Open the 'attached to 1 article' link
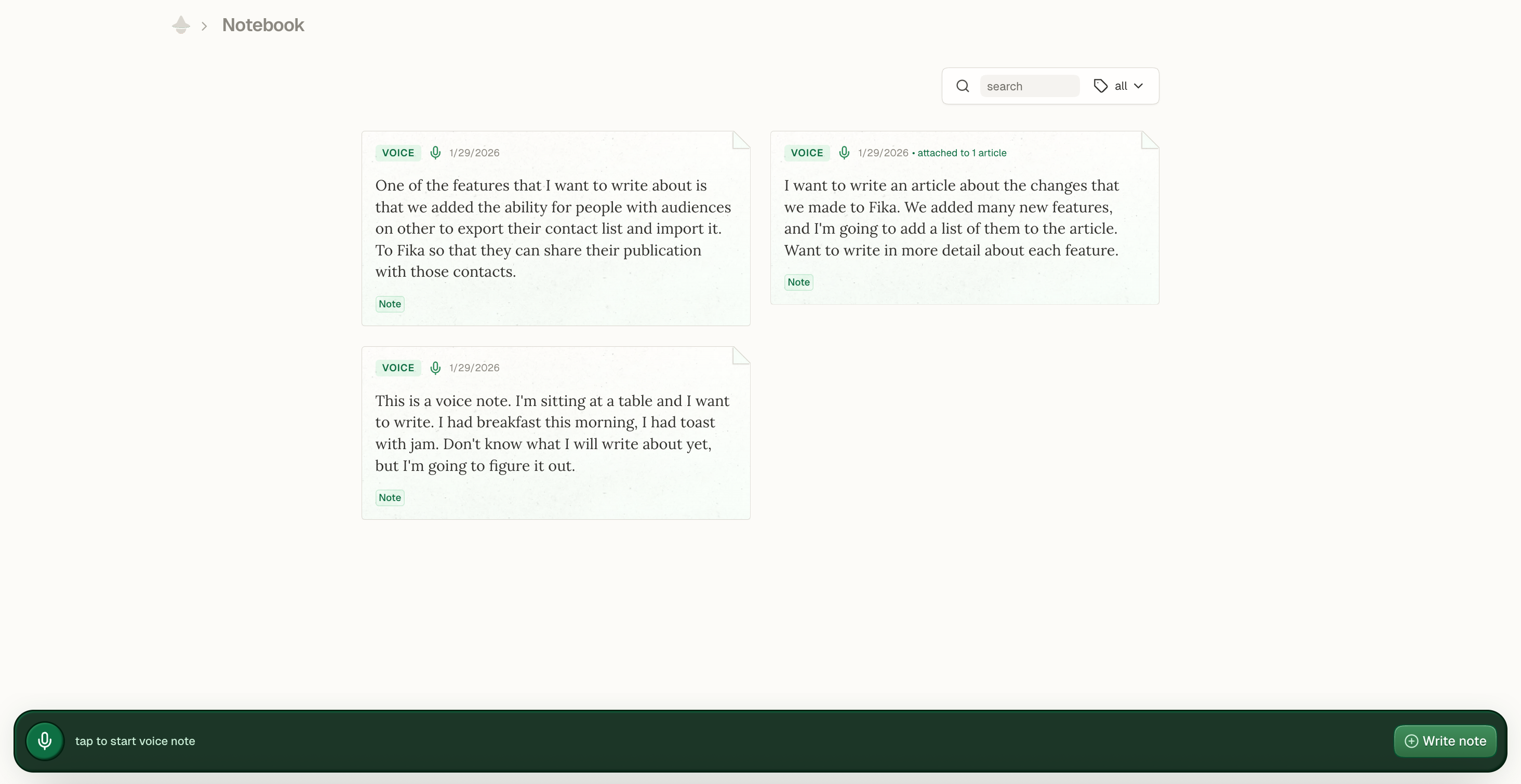Viewport: 1521px width, 784px height. [x=963, y=152]
